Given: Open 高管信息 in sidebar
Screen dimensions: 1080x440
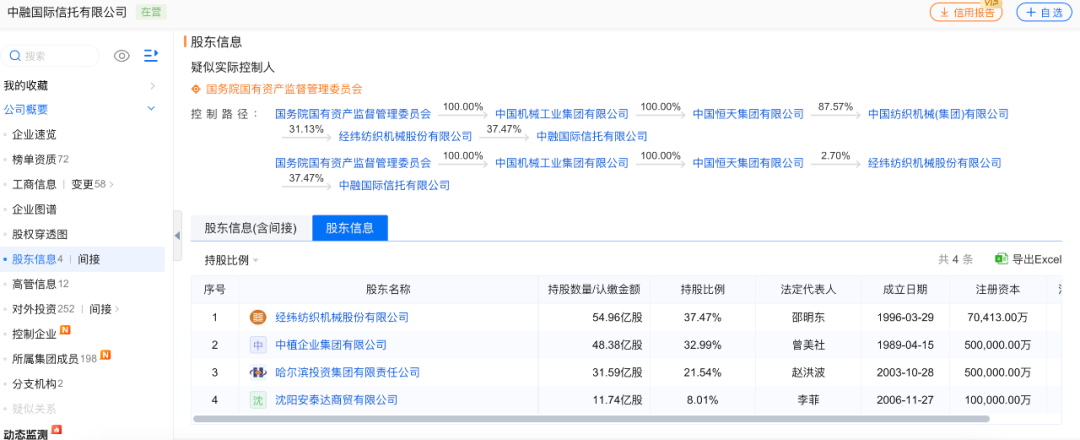Looking at the screenshot, I should 41,284.
